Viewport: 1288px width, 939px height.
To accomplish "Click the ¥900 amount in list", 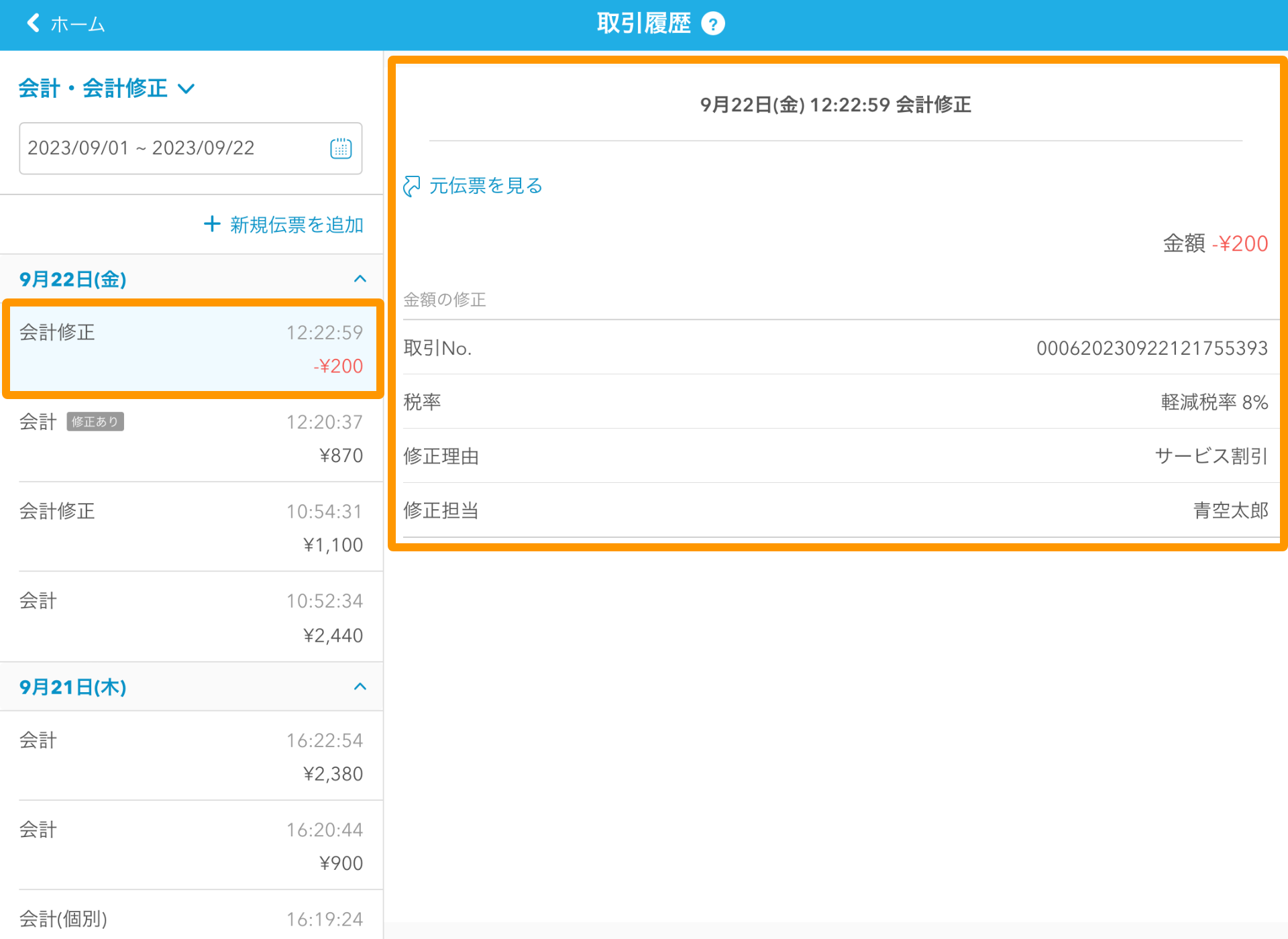I will tap(341, 863).
